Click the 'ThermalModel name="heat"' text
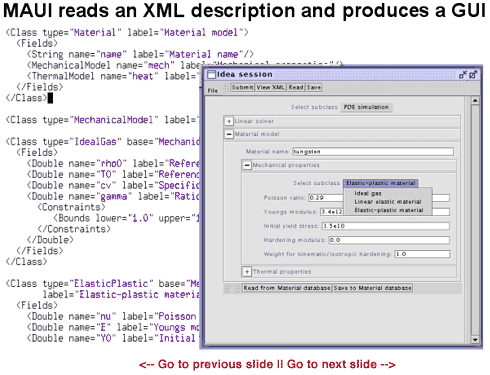 (95, 76)
